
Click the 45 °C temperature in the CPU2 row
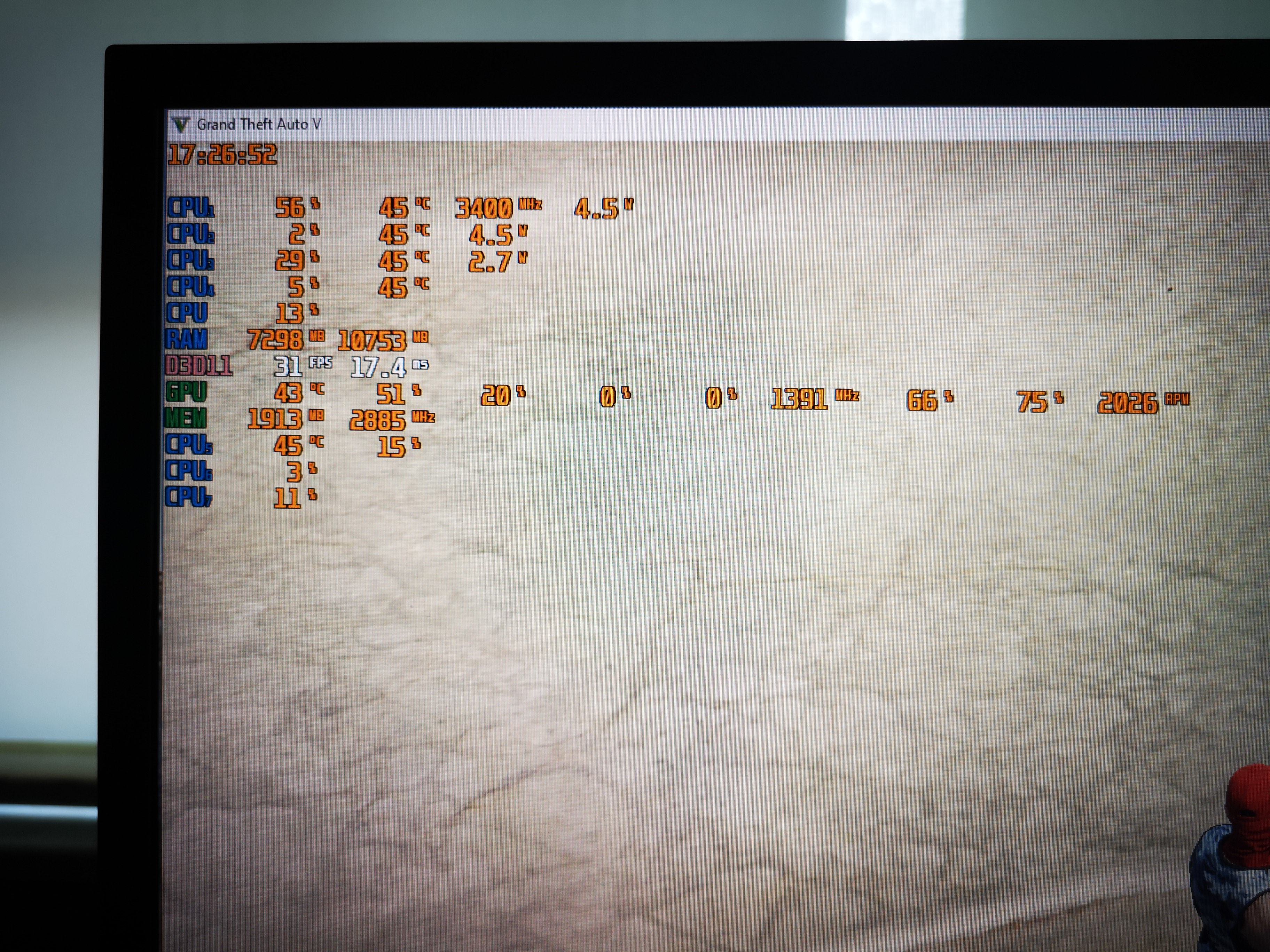(x=403, y=235)
